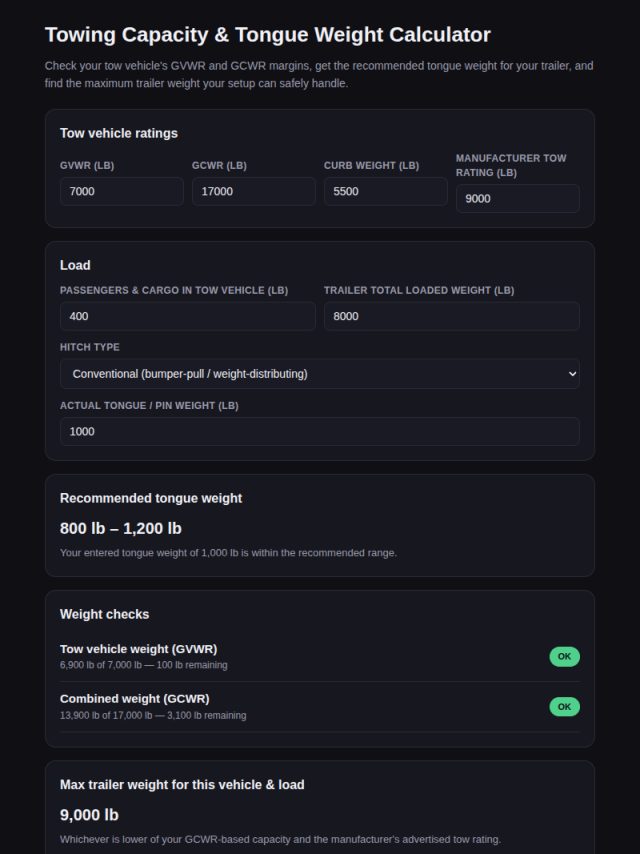The height and width of the screenshot is (854, 640).
Task: Click the Load section heading
Action: point(75,265)
